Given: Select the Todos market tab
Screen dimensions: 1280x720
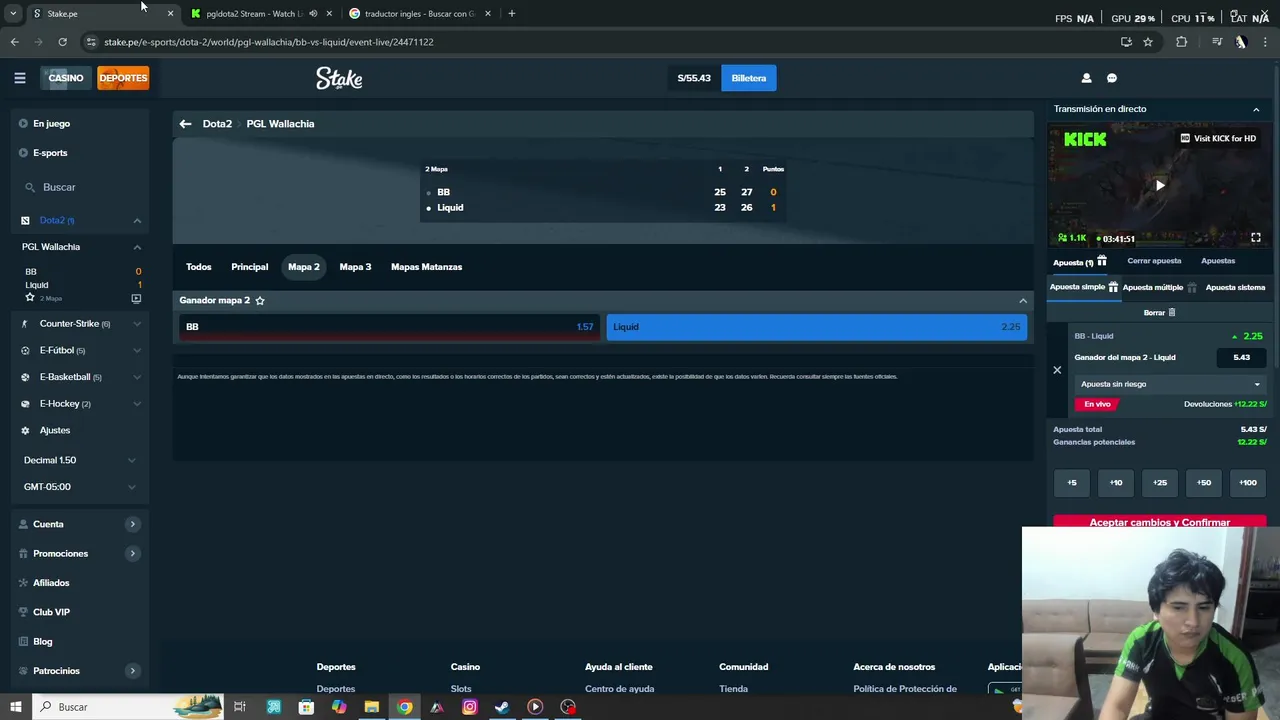Looking at the screenshot, I should tap(198, 267).
